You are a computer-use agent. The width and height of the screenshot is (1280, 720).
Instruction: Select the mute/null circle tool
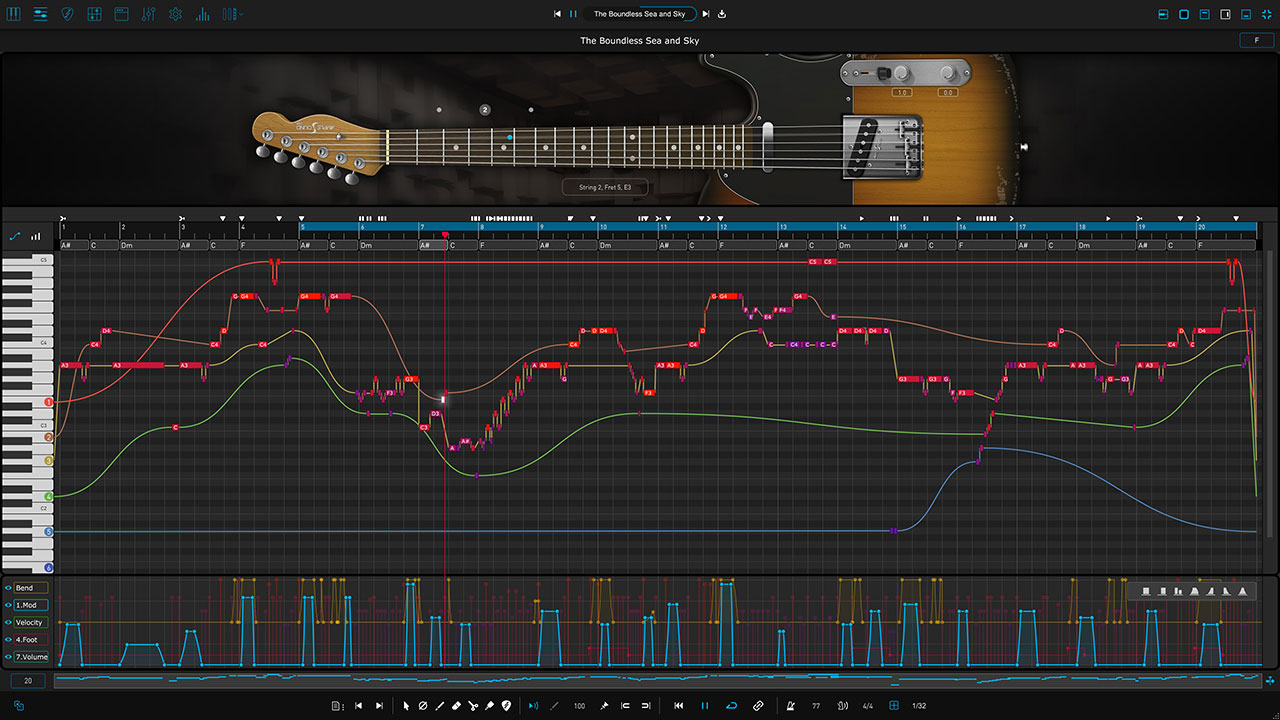click(x=423, y=706)
